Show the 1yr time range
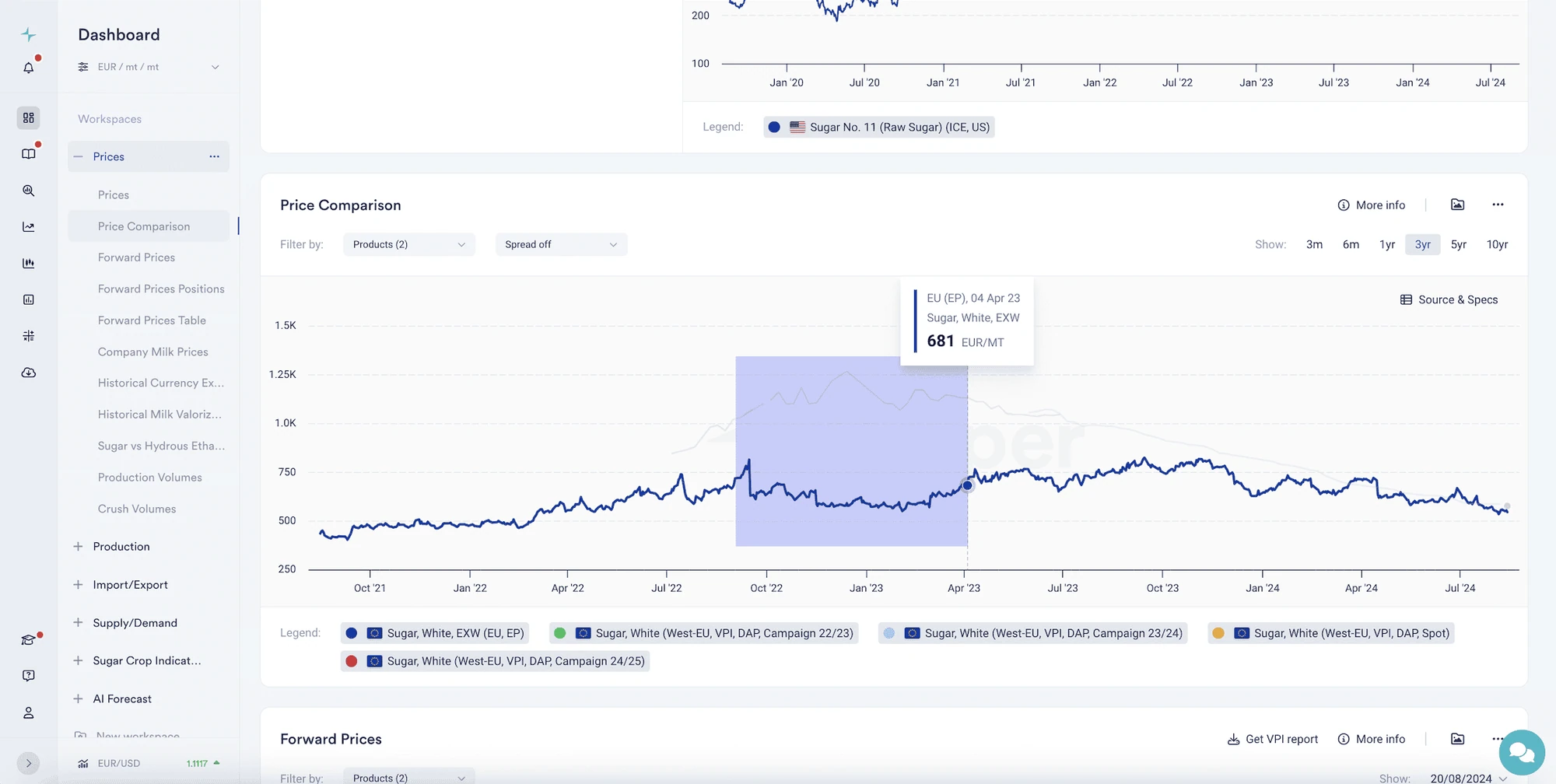Screen dimensions: 1556x784 click(x=1387, y=244)
